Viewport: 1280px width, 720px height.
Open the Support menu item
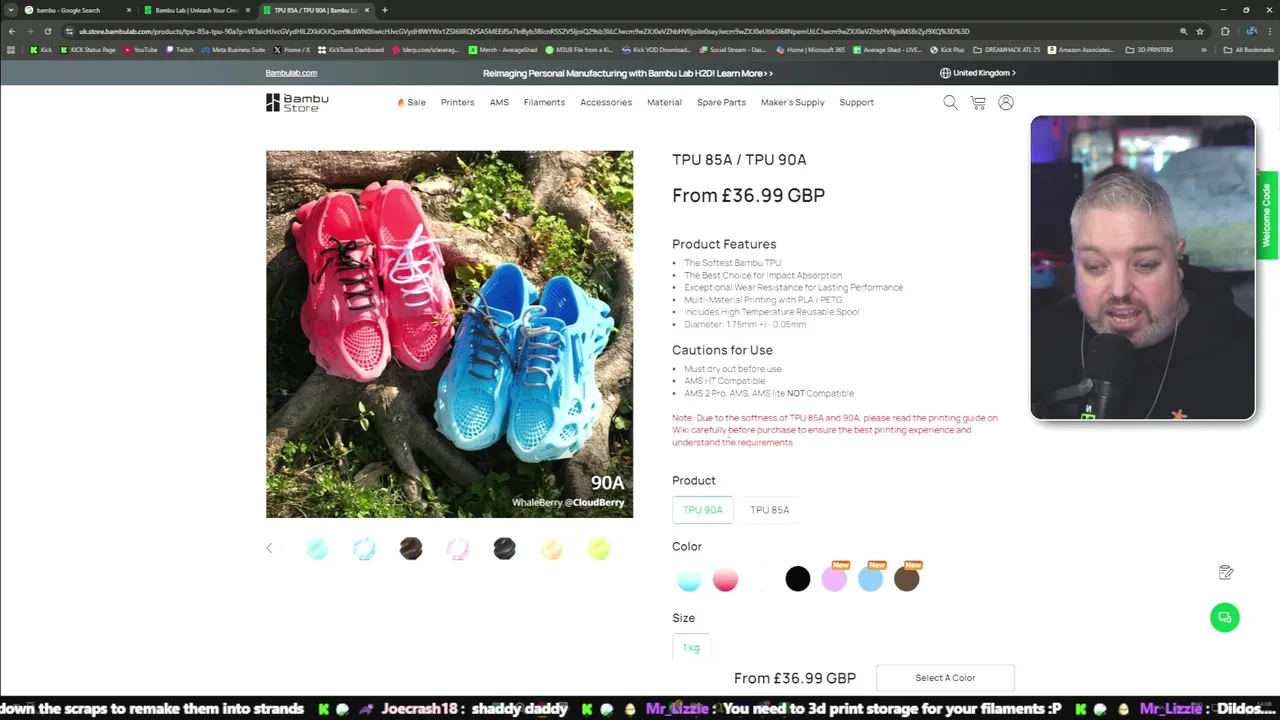tap(856, 102)
